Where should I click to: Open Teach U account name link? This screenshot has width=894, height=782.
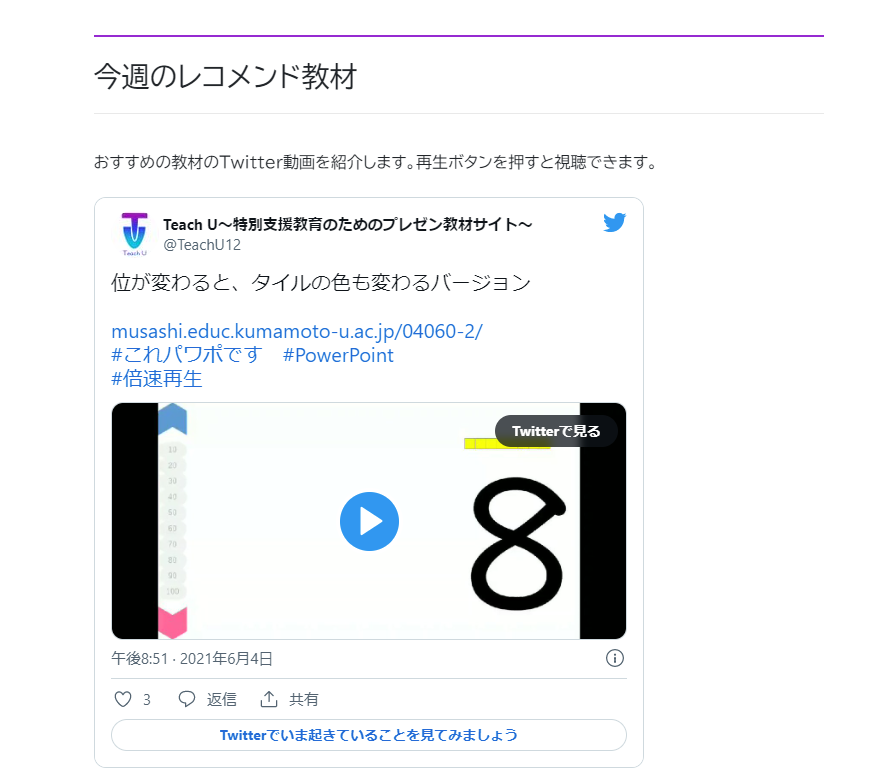(x=348, y=225)
